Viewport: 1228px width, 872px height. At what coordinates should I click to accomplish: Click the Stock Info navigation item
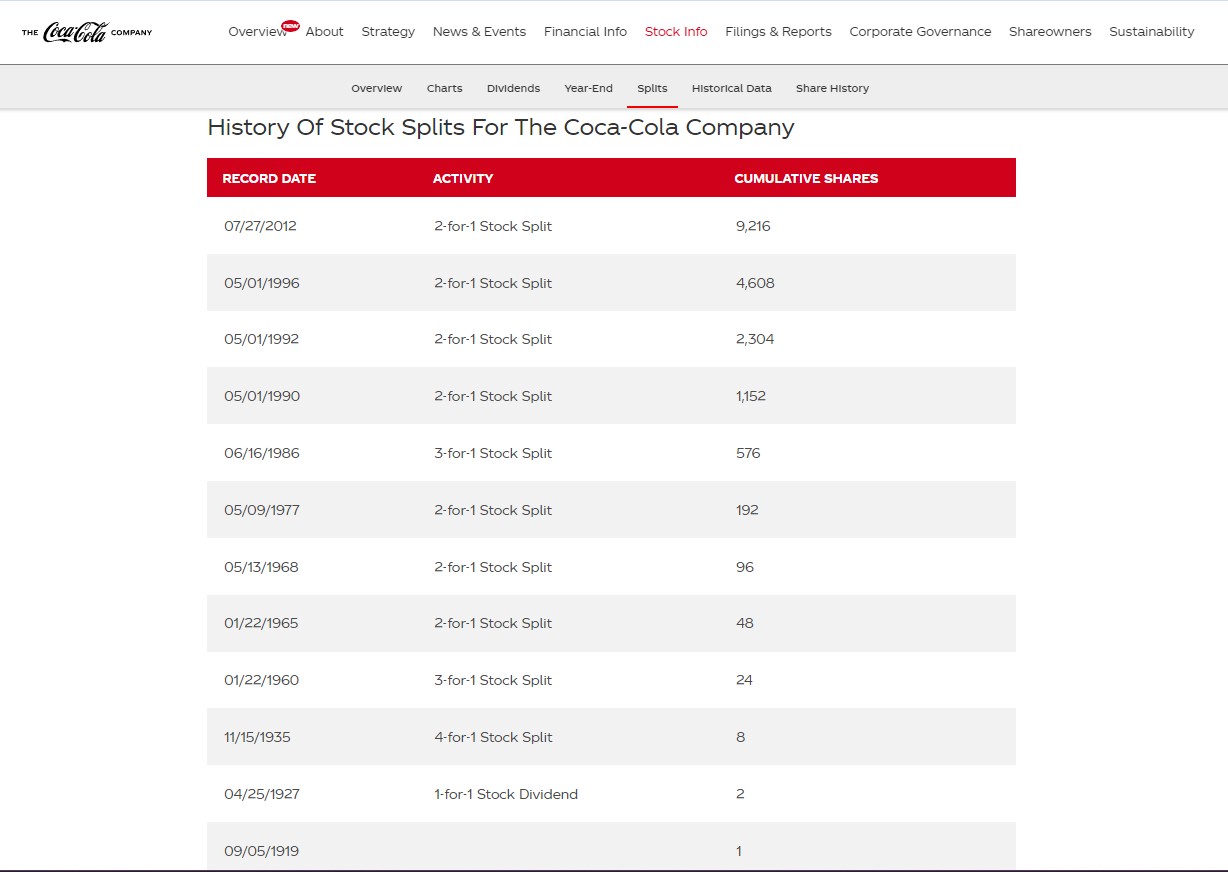pyautogui.click(x=676, y=32)
